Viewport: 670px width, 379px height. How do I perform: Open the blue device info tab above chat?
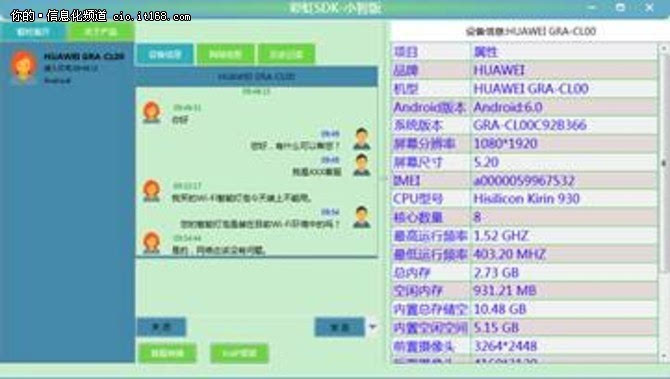pyautogui.click(x=165, y=54)
